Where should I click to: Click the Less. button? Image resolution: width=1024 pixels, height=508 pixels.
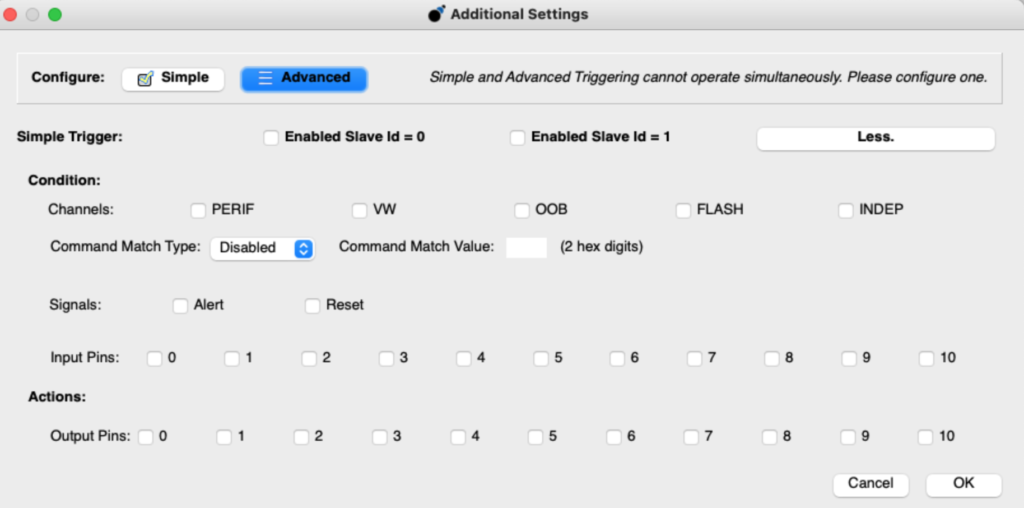[x=875, y=138]
